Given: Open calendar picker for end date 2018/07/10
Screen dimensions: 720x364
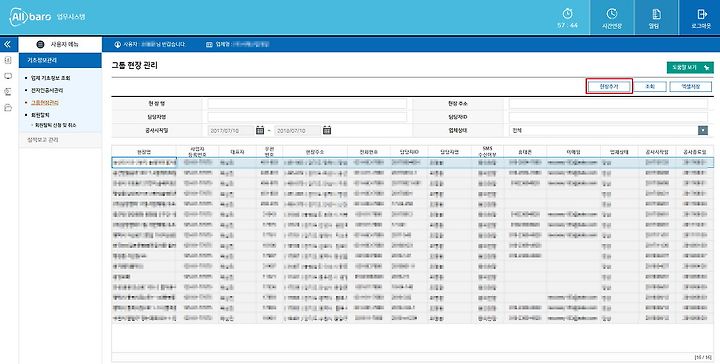Looking at the screenshot, I should point(327,130).
